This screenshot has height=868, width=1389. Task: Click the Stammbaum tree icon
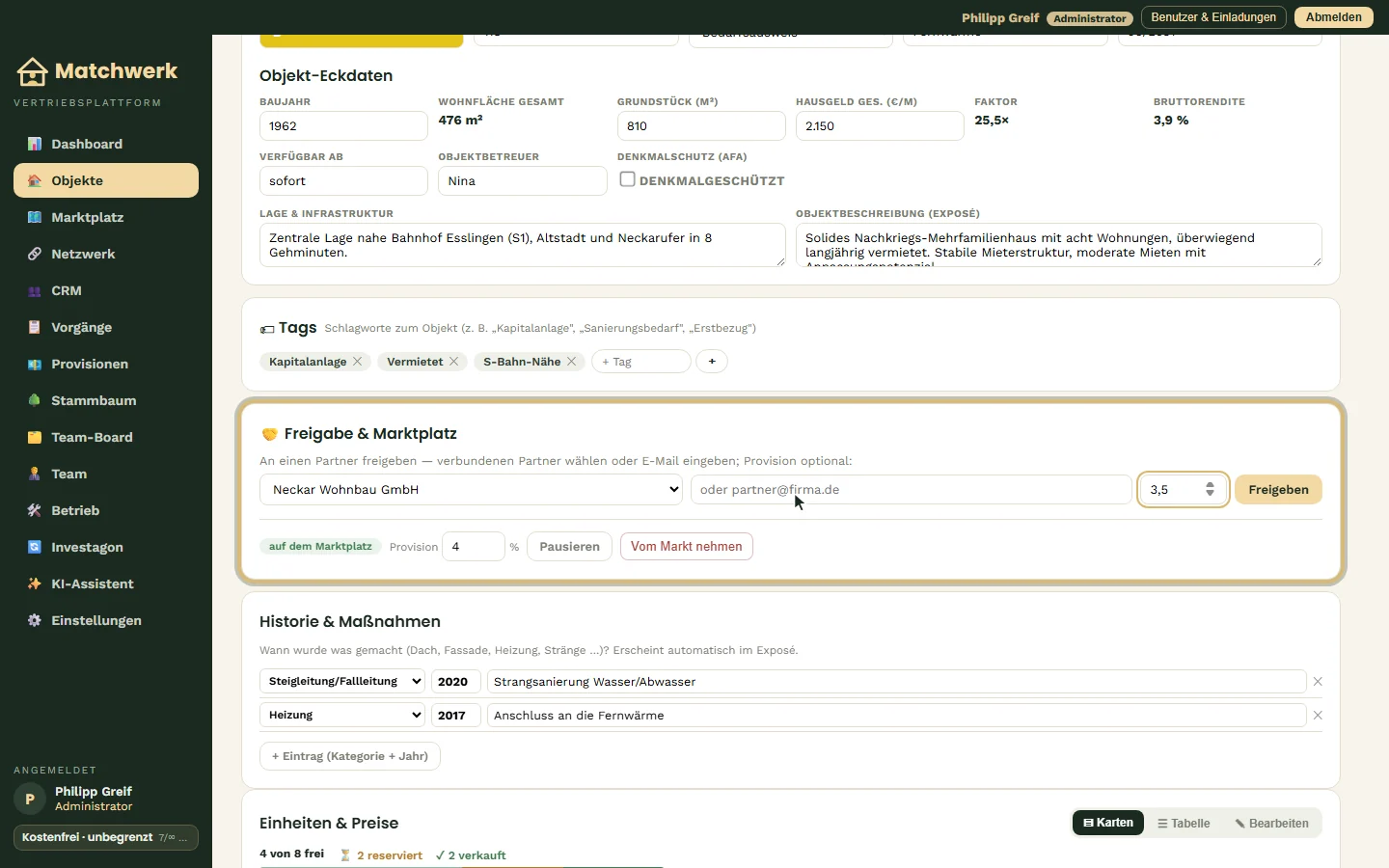click(x=35, y=400)
